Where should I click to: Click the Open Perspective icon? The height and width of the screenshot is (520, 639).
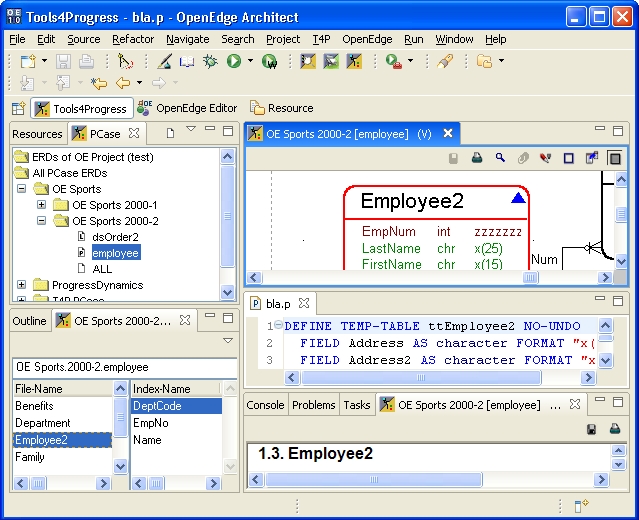point(19,108)
